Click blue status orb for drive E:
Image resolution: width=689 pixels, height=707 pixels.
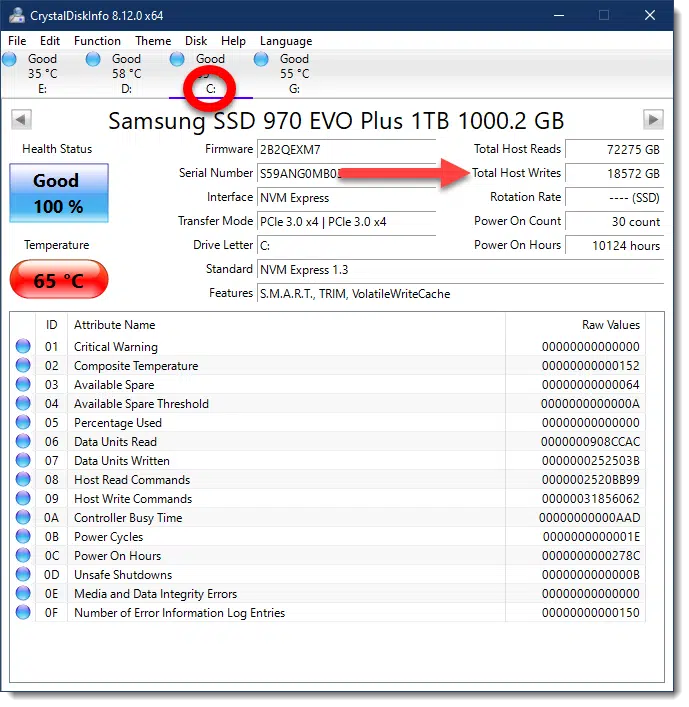9,59
